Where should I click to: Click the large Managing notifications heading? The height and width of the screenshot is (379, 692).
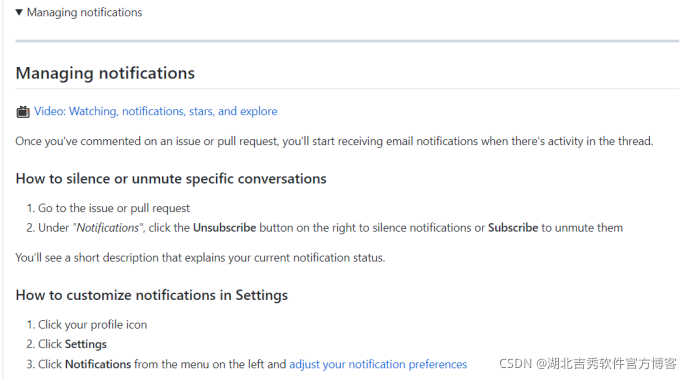click(105, 73)
